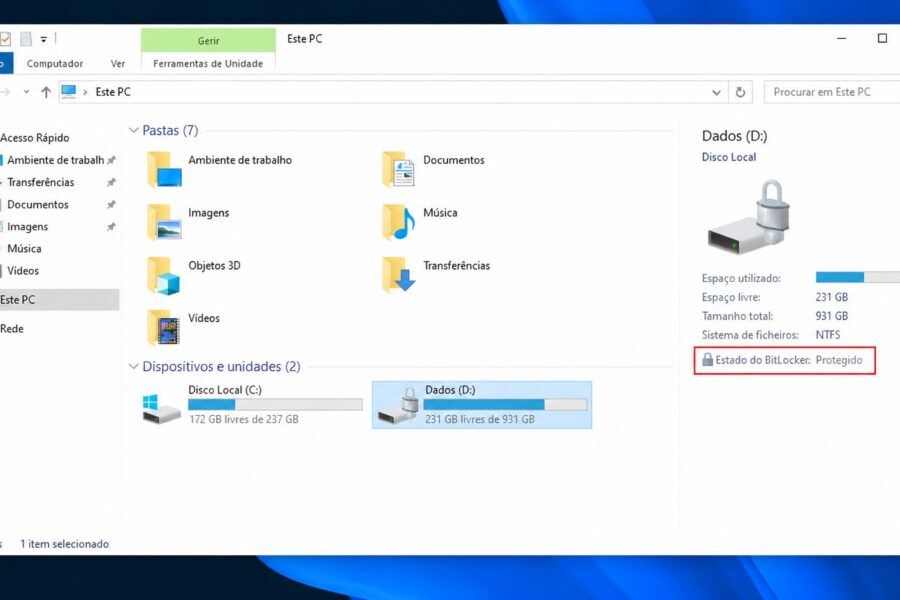The height and width of the screenshot is (600, 900).
Task: Select Transferências in navigation pane
Action: [x=41, y=182]
